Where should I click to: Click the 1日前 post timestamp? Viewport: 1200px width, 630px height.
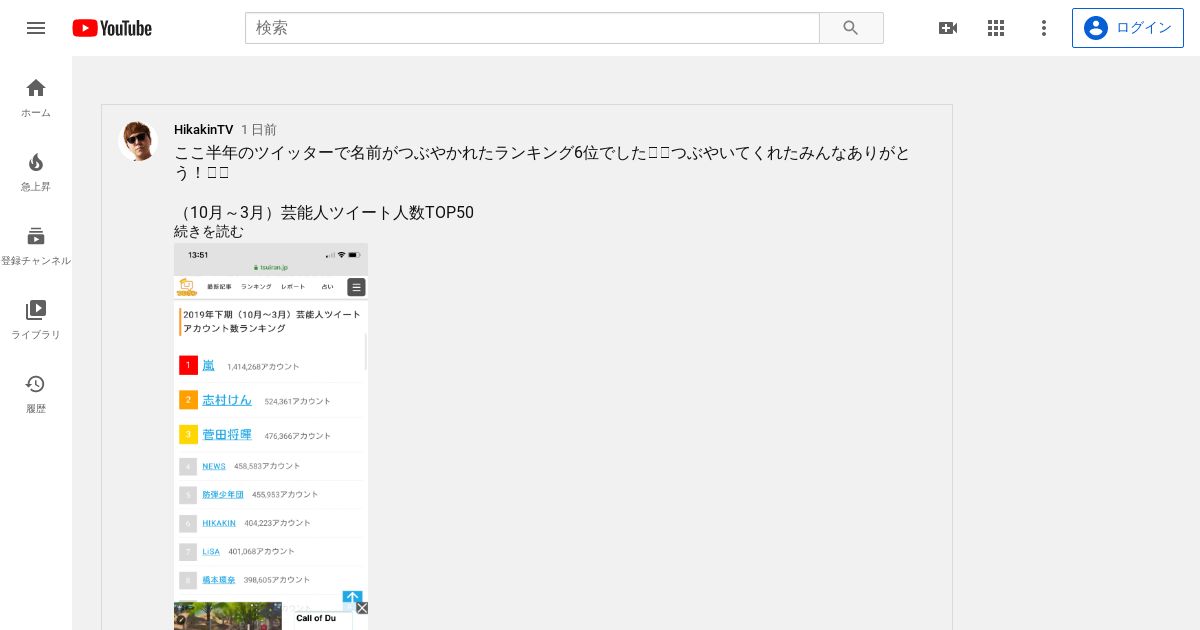point(259,130)
